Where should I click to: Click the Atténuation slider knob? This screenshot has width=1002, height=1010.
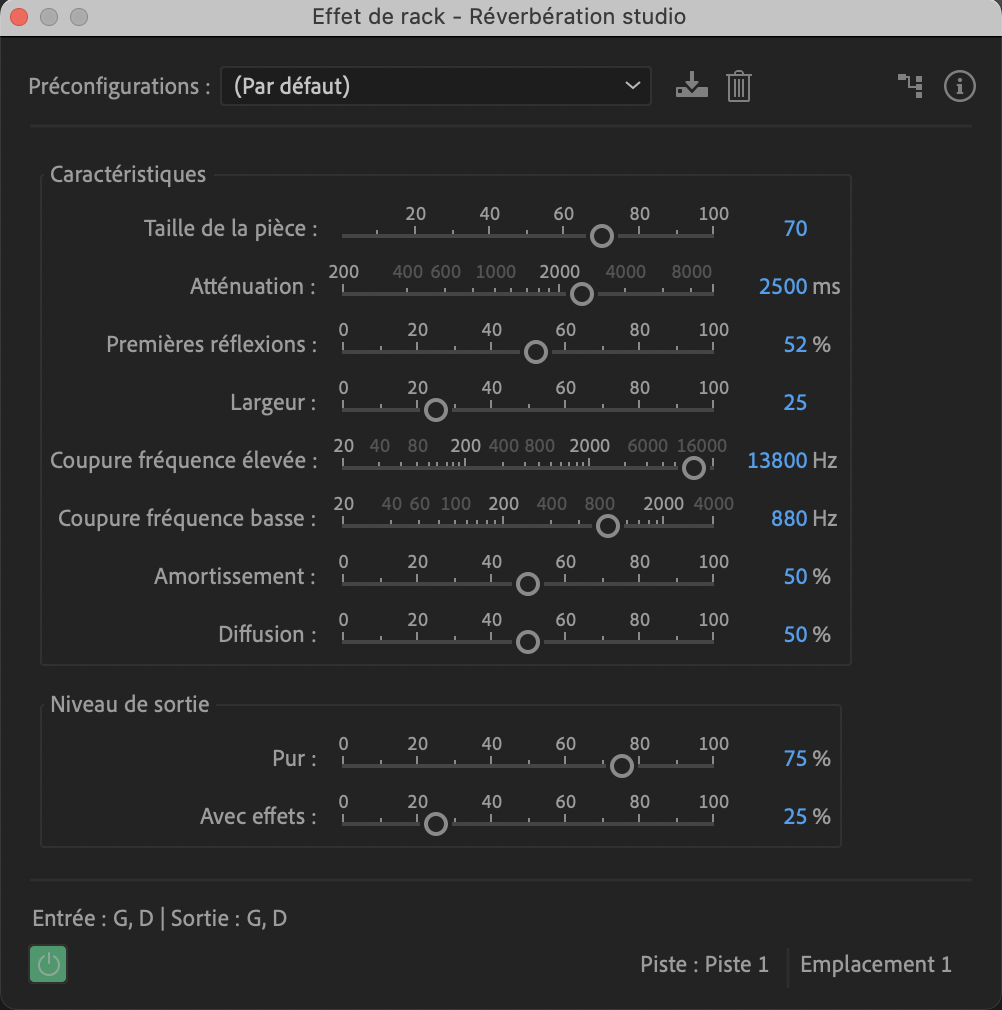click(582, 294)
